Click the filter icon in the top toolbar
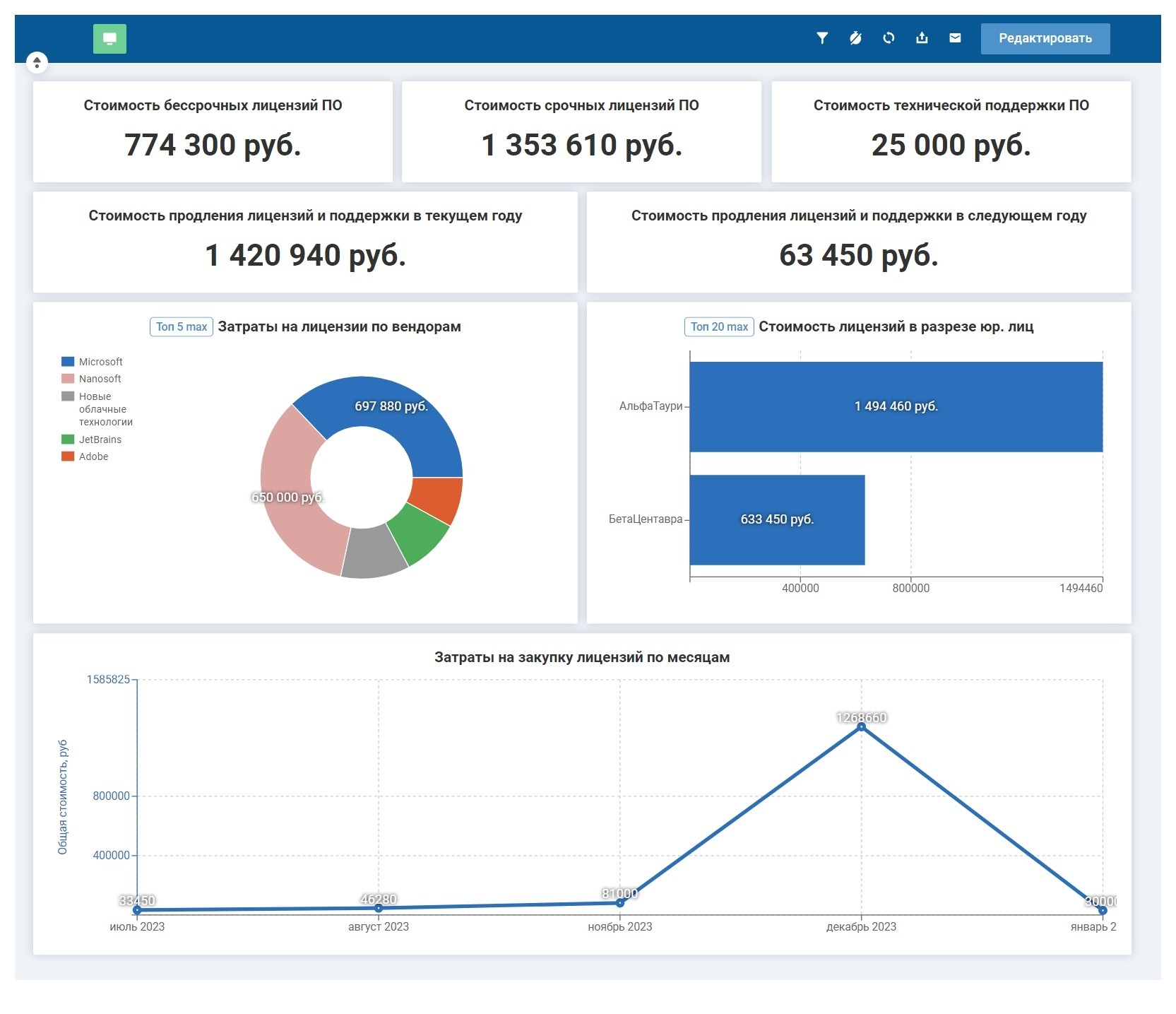 coord(822,39)
